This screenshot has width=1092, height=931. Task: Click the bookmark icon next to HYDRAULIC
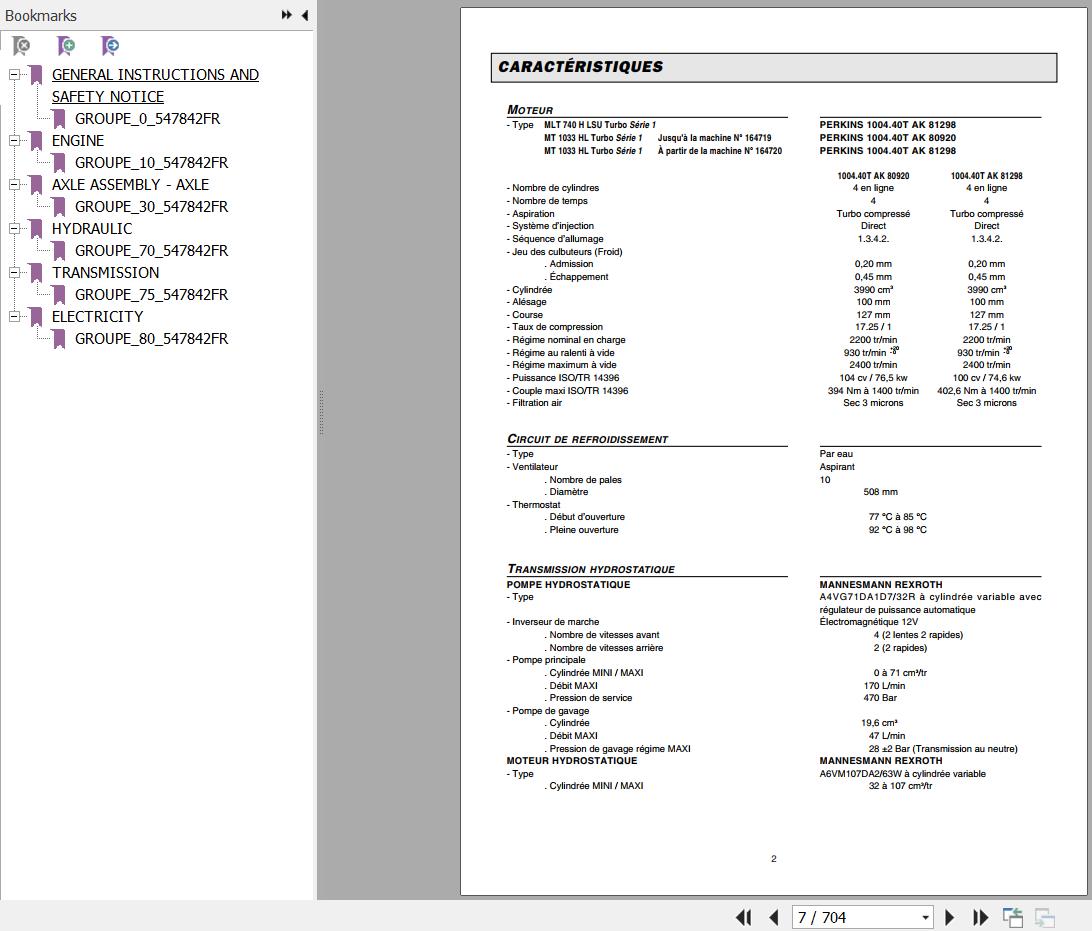point(36,229)
